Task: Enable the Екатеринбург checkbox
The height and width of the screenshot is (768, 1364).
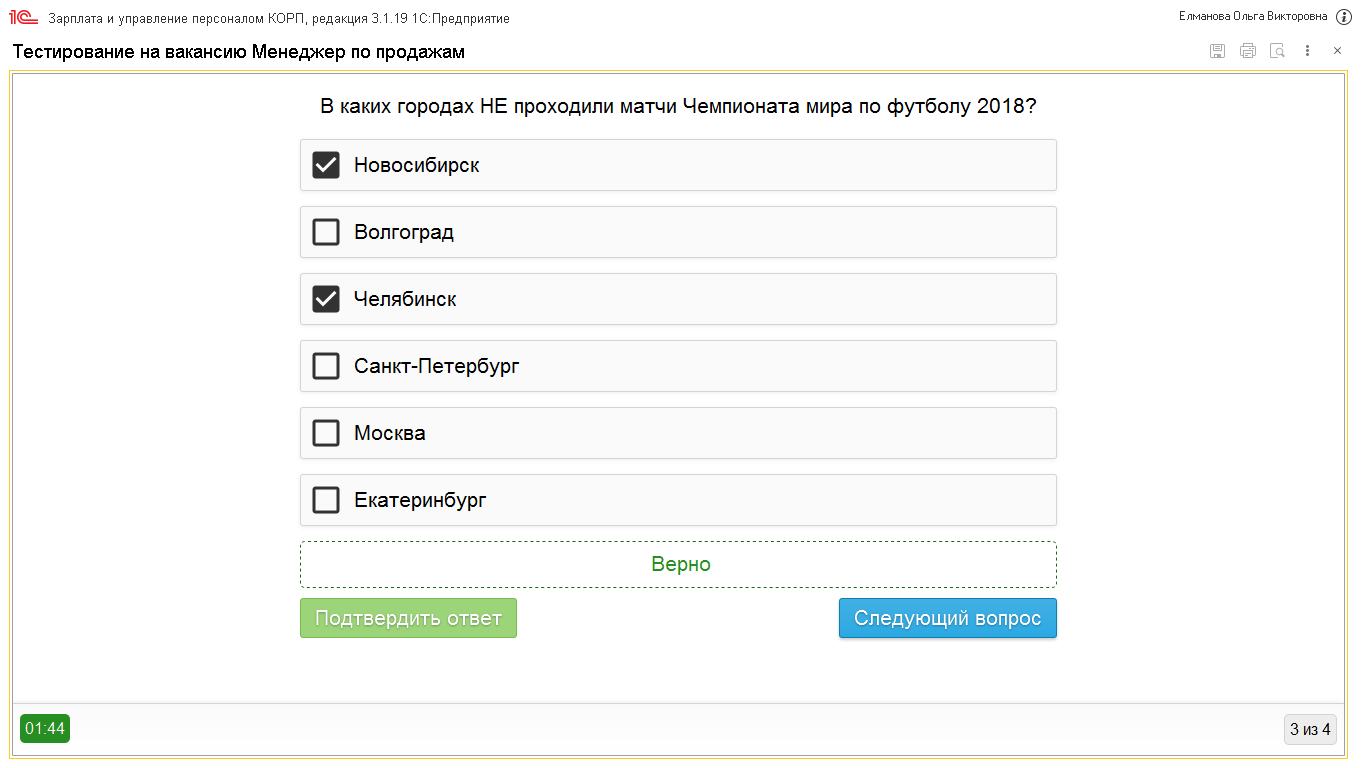Action: coord(326,500)
